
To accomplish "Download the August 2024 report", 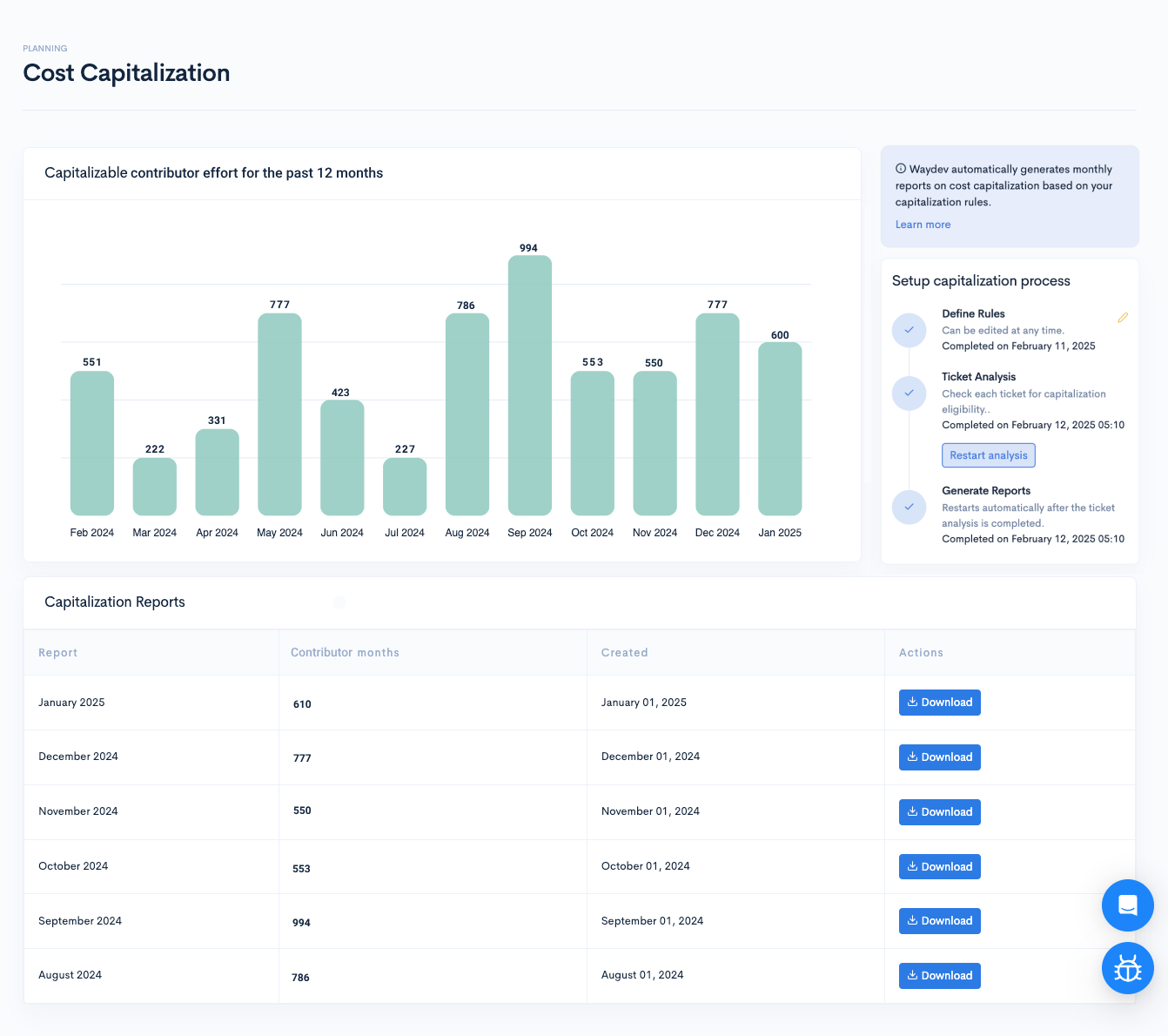I will pos(939,976).
